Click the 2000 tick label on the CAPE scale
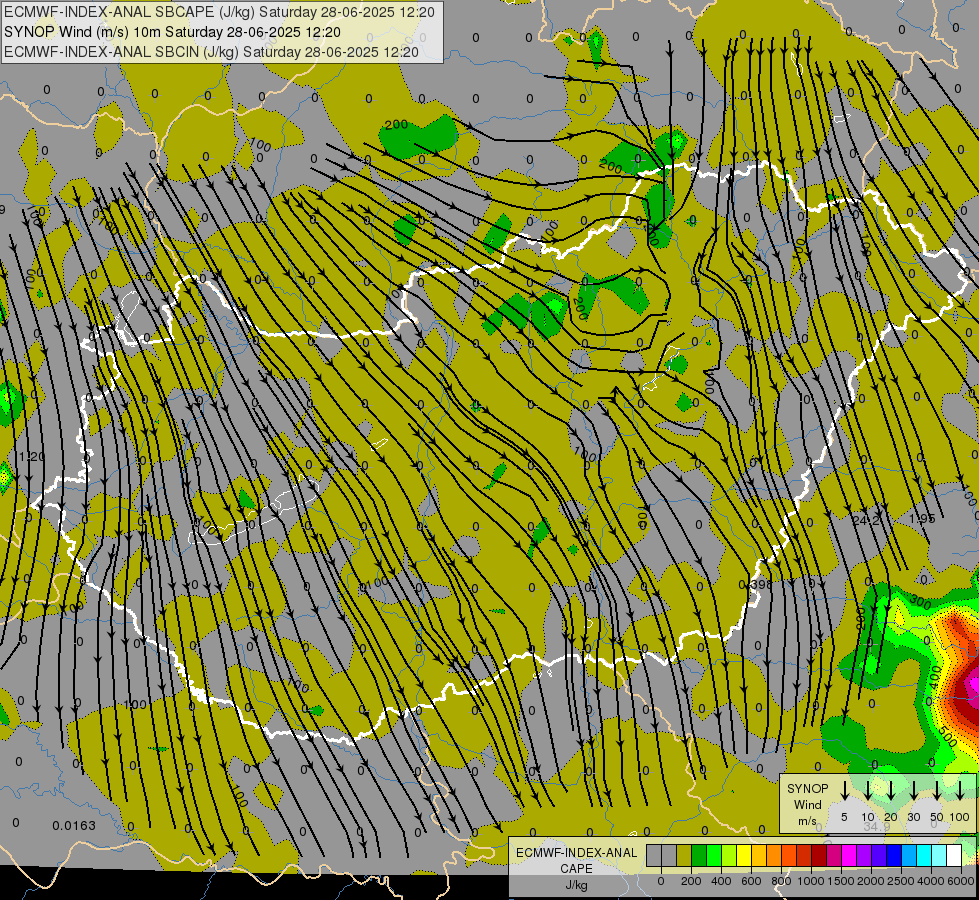The height and width of the screenshot is (900, 979). tap(871, 881)
